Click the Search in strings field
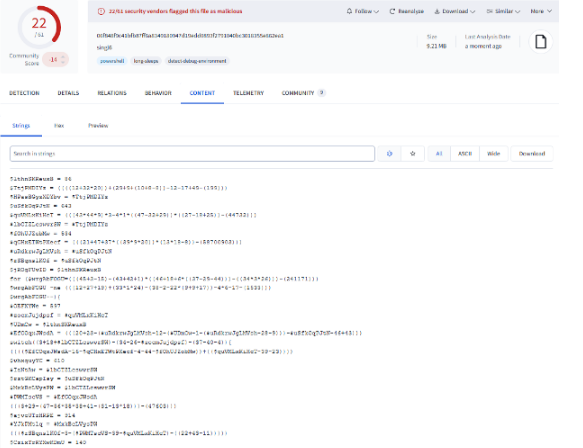 point(192,154)
